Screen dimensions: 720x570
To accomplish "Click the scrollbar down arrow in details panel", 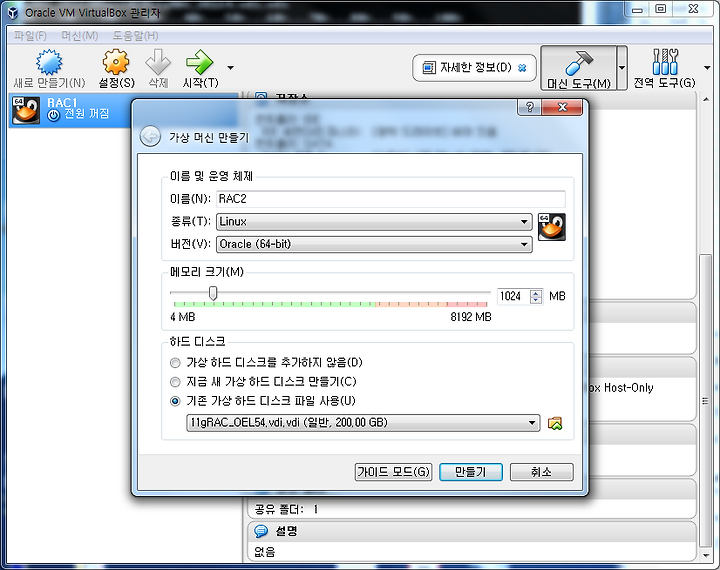I will point(706,556).
